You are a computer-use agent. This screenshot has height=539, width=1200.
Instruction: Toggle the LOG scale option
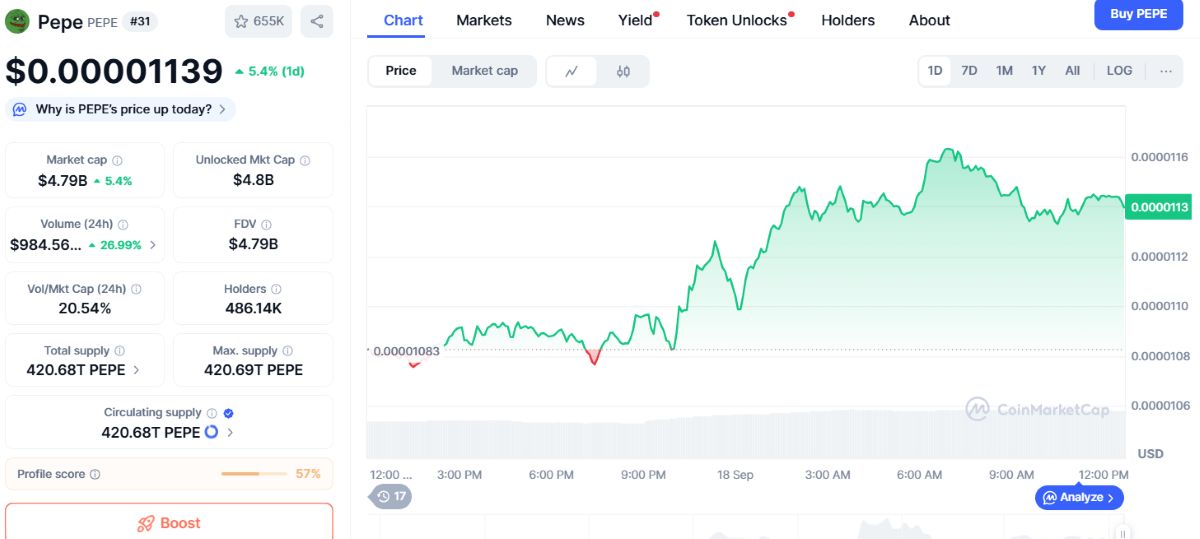pos(1120,71)
